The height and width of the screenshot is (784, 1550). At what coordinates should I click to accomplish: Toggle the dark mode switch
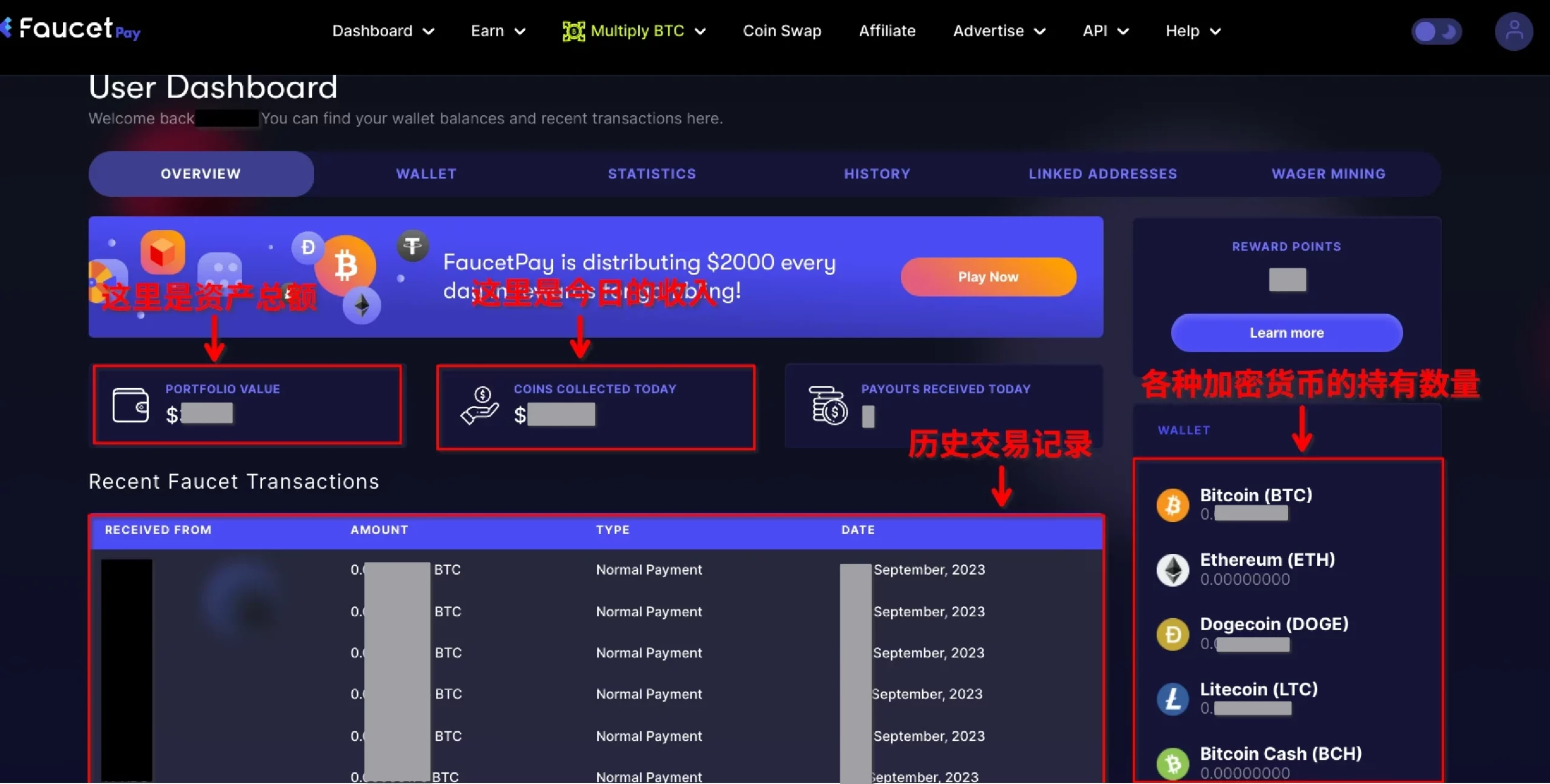click(x=1436, y=31)
